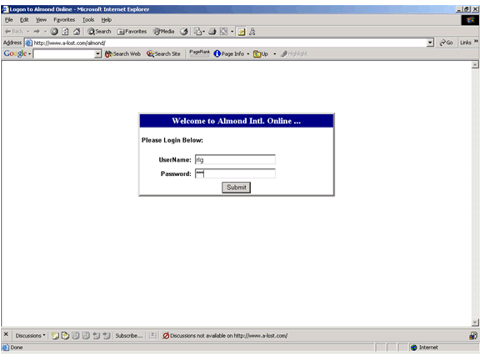Go to the Home page icon
The height and width of the screenshot is (360, 480).
point(77,32)
